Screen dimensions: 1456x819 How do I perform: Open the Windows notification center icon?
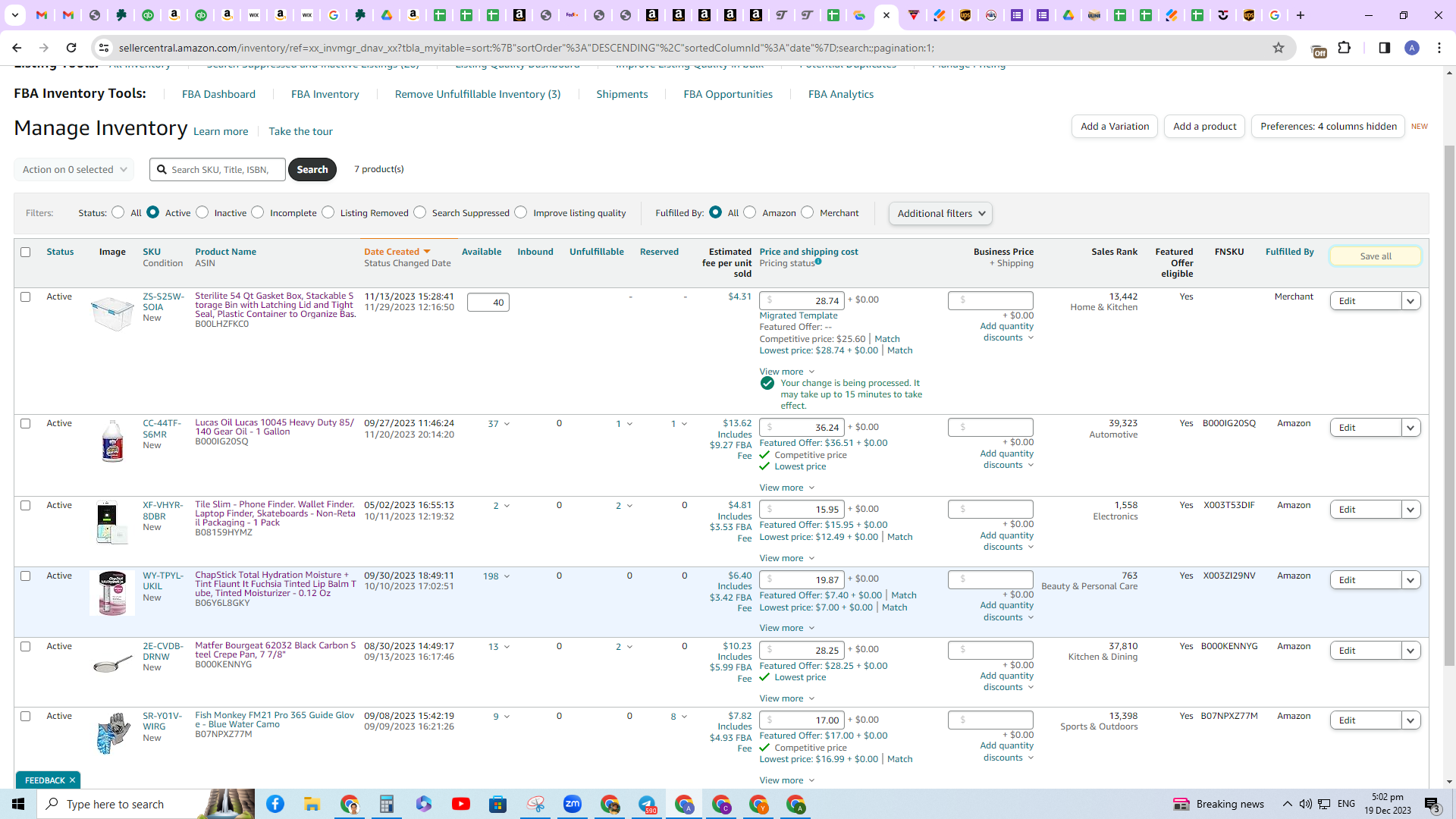(x=1432, y=804)
